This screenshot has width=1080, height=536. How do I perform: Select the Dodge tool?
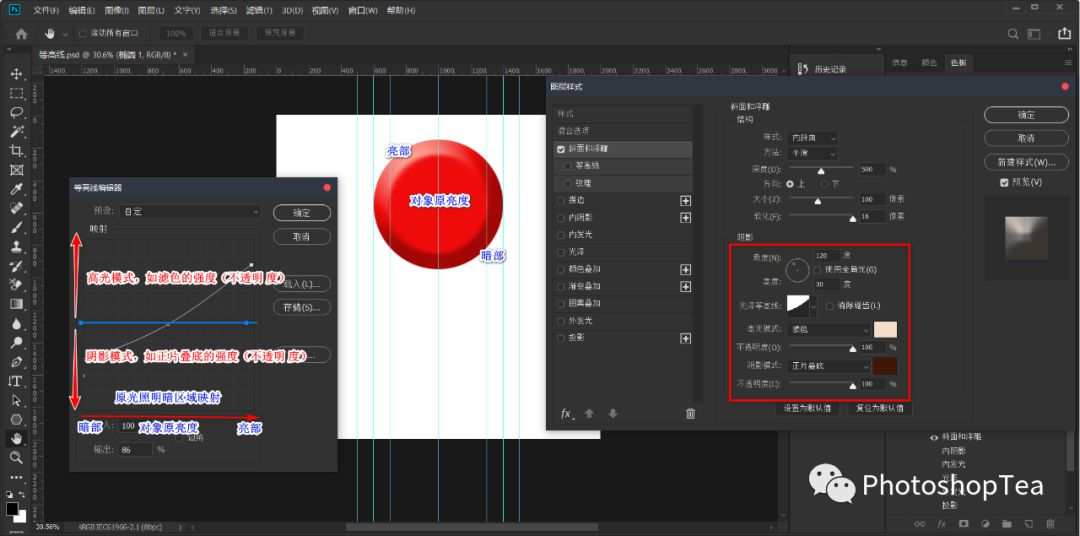click(17, 342)
